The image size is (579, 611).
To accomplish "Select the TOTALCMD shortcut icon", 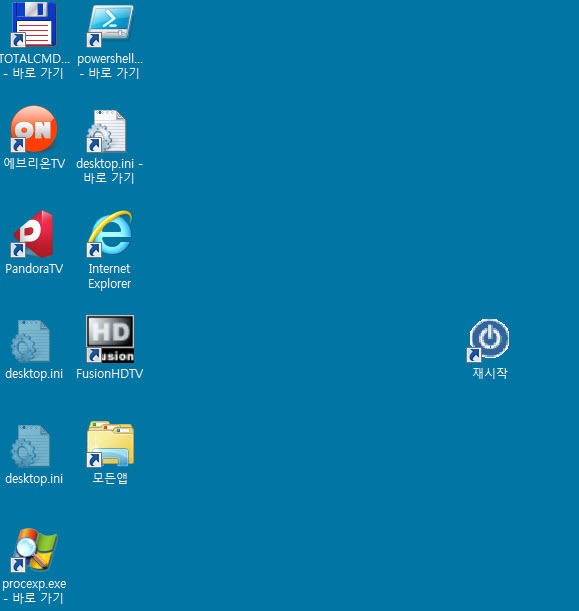I will click(34, 25).
